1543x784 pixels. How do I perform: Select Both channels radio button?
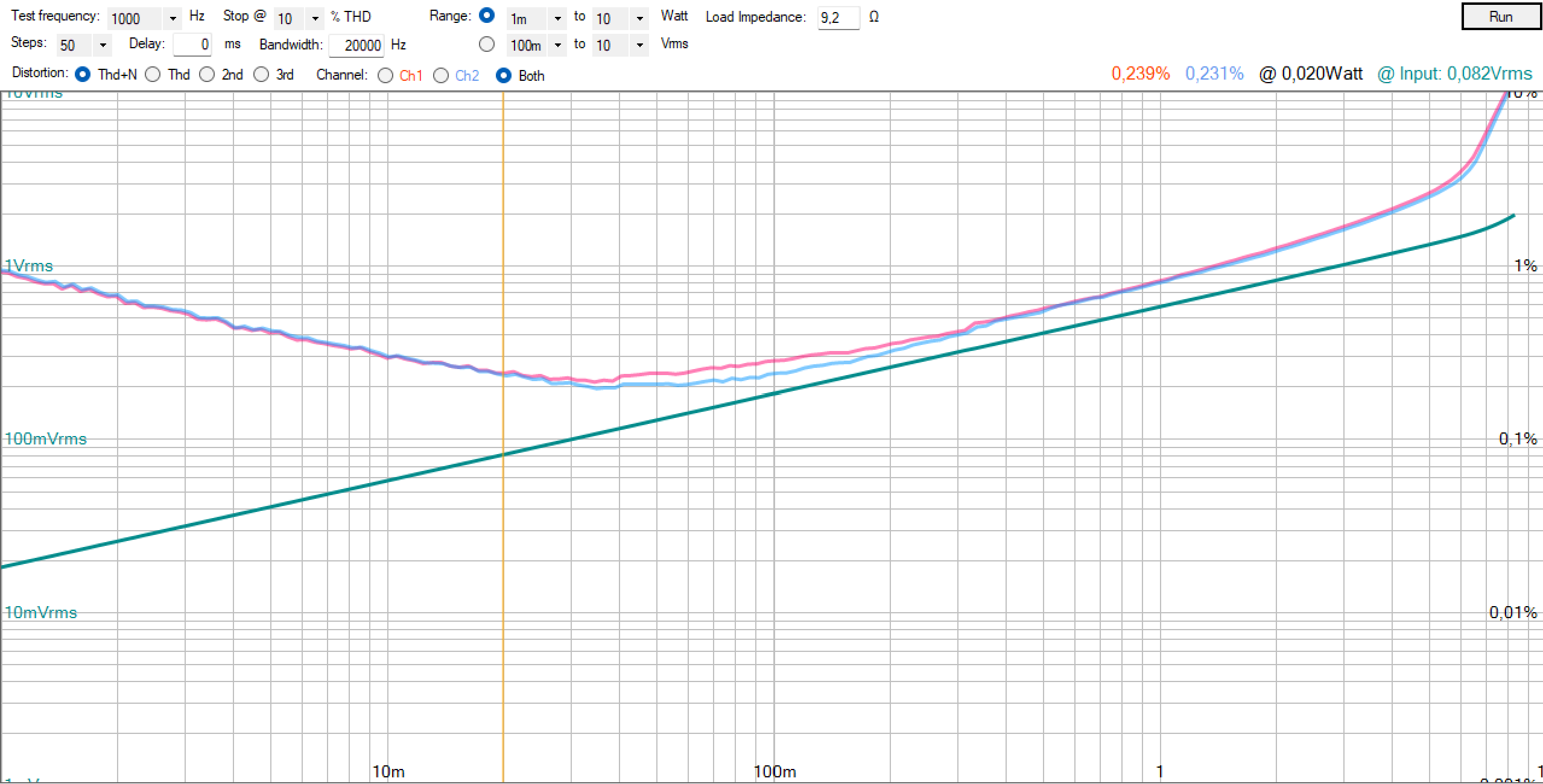click(x=503, y=76)
